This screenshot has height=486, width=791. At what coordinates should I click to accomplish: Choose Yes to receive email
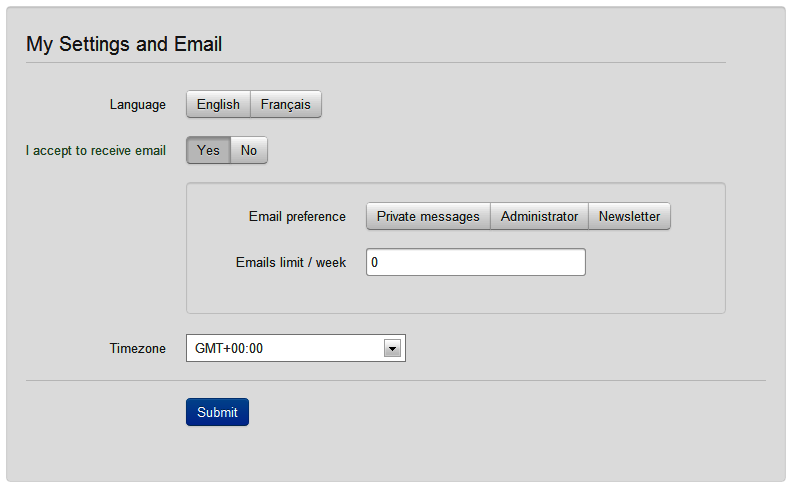(x=208, y=150)
